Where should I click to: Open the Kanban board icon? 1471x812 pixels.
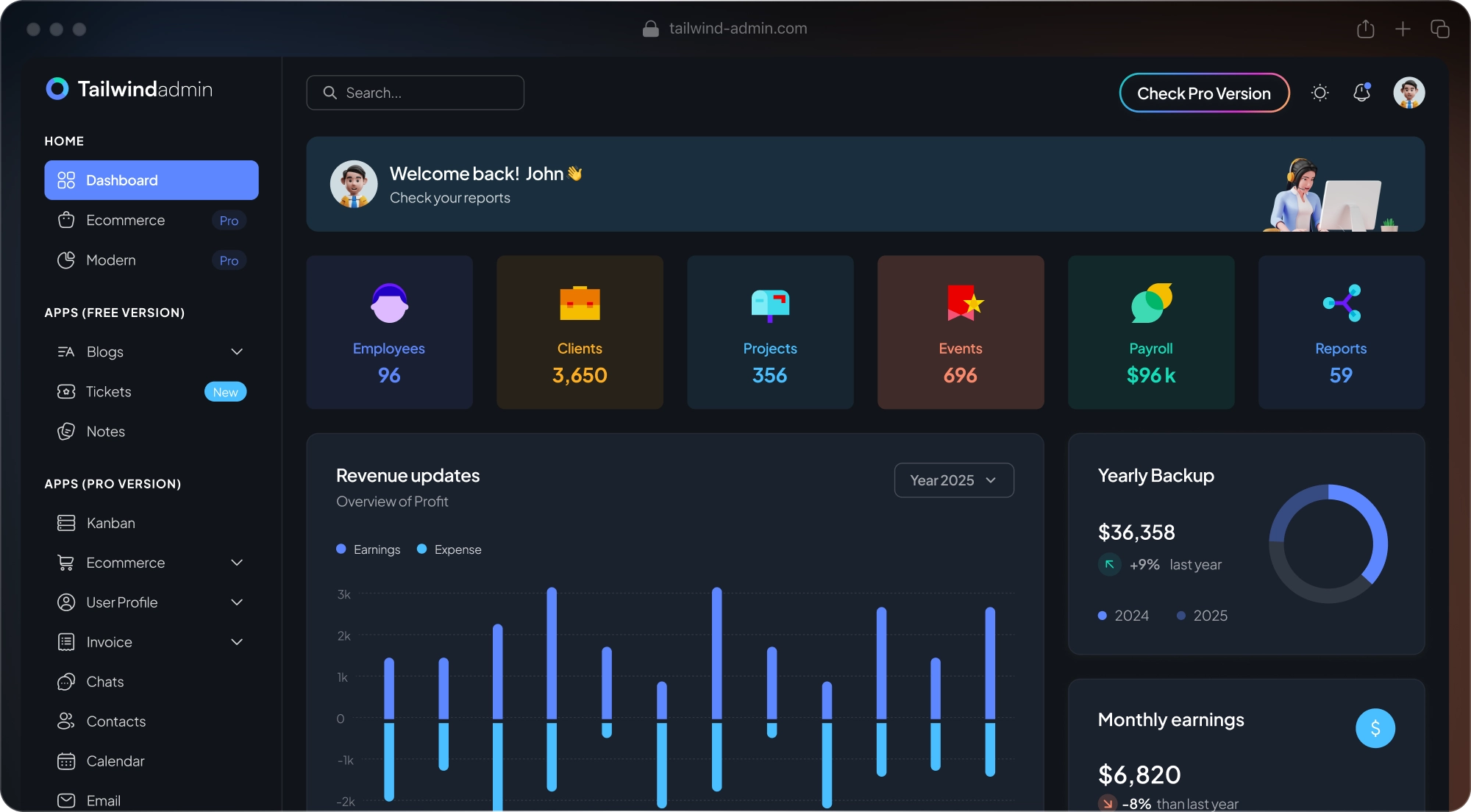[x=66, y=522]
